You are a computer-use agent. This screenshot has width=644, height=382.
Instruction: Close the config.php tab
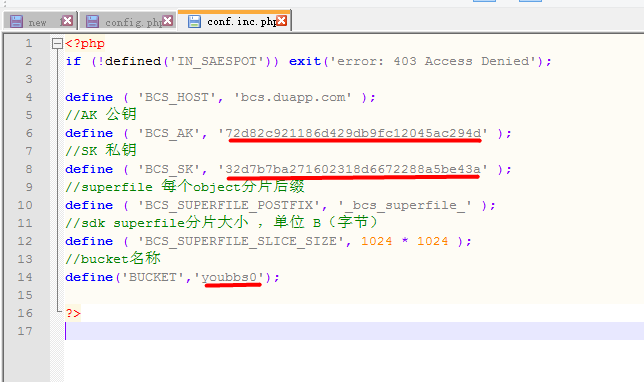(167, 21)
